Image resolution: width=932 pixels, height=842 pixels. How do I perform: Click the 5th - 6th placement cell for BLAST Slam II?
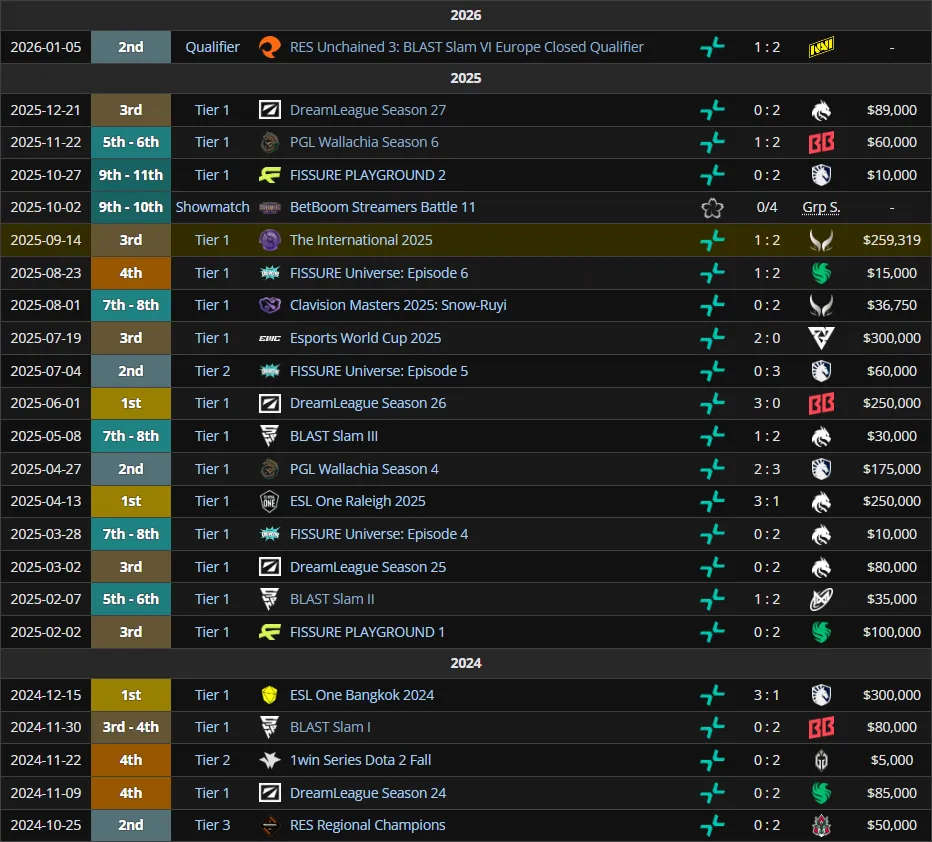point(131,599)
